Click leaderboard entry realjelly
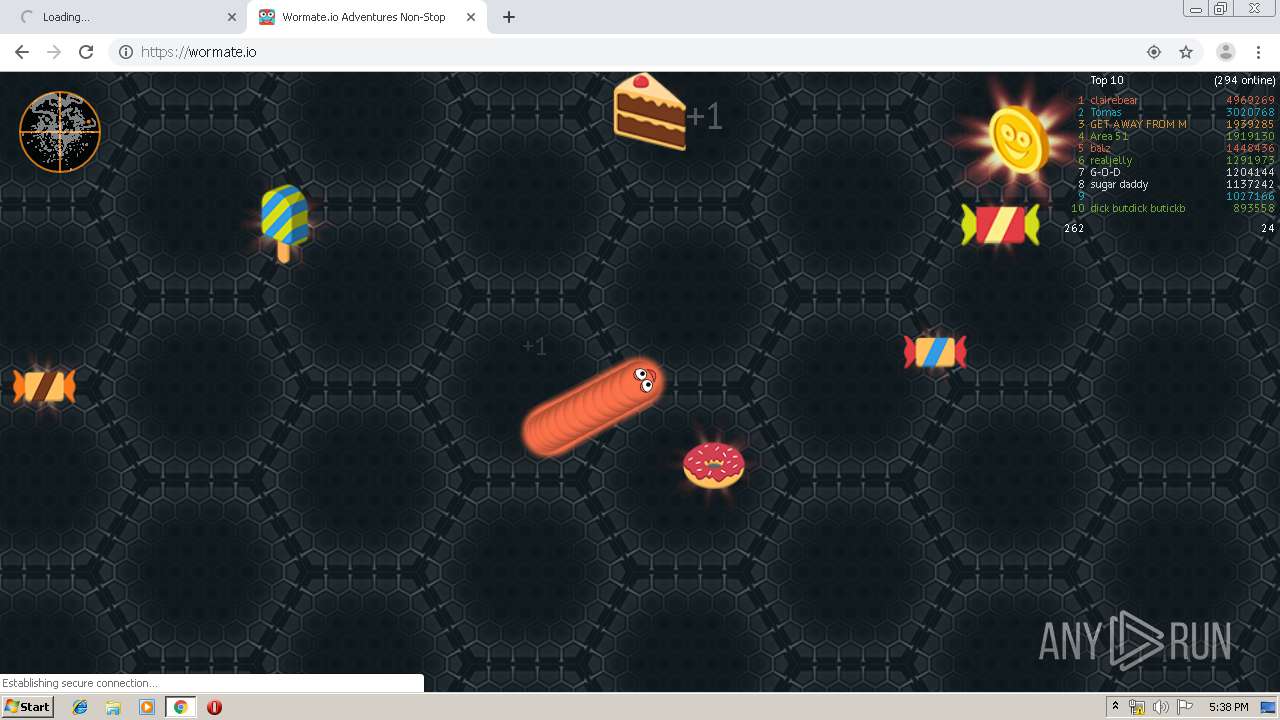This screenshot has width=1280, height=720. coord(1111,160)
